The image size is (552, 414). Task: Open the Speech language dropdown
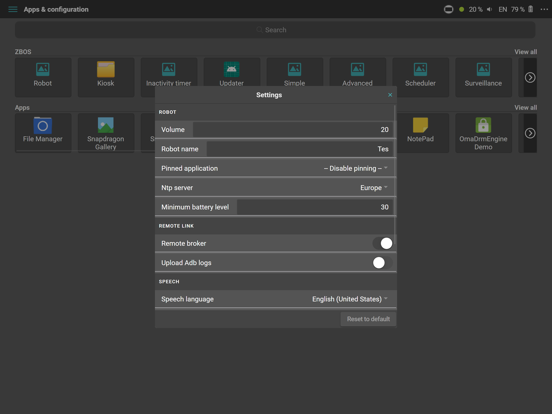(x=350, y=299)
